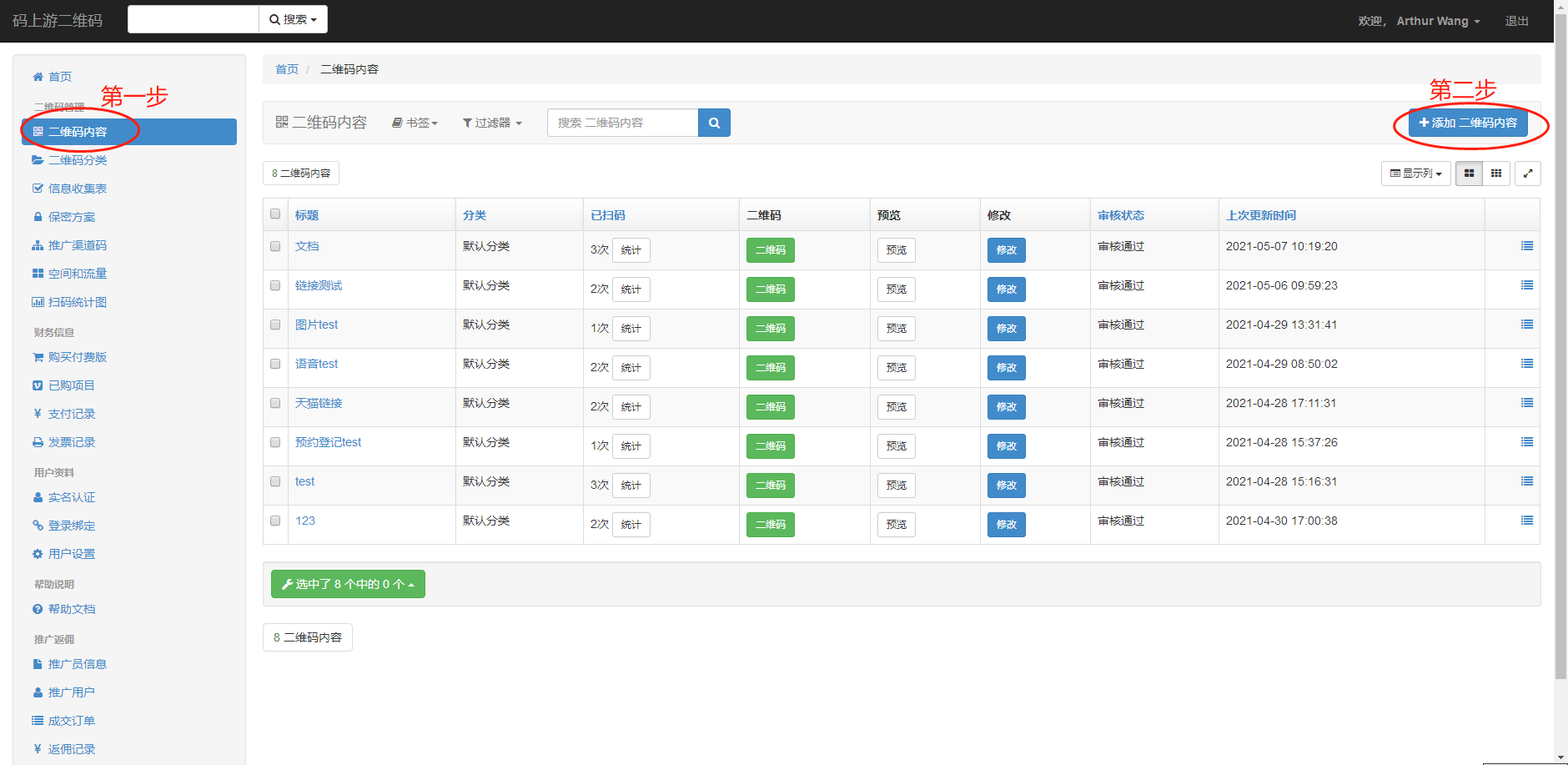Open 扫码统计图 in sidebar menu
This screenshot has width=1568, height=765.
77,302
